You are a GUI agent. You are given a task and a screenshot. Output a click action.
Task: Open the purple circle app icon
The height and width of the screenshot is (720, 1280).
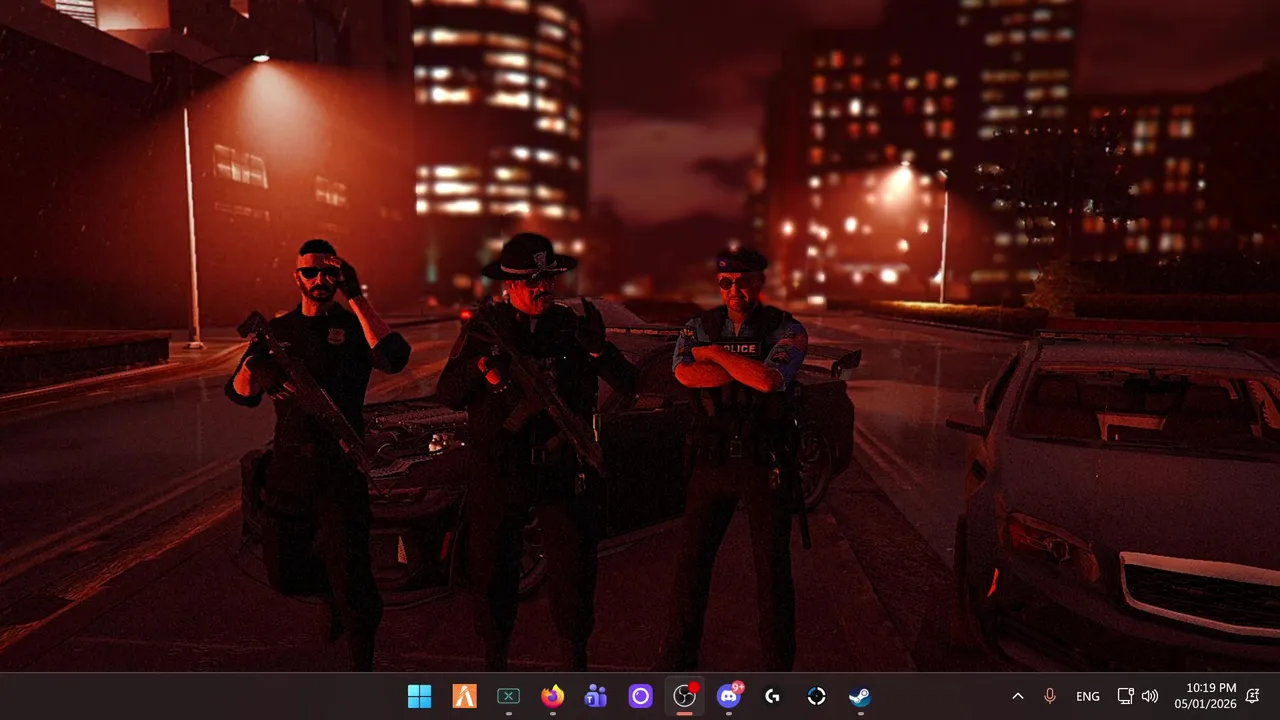point(640,696)
